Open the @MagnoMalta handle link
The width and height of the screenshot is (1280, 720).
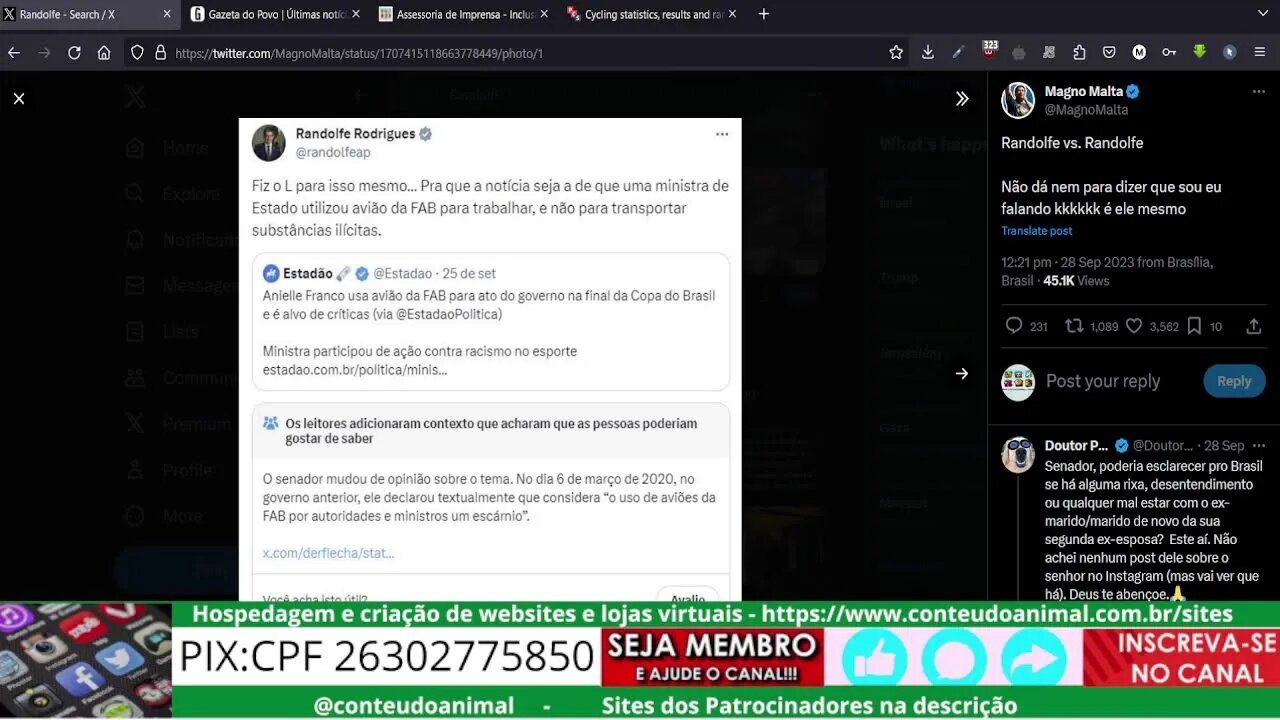1086,110
